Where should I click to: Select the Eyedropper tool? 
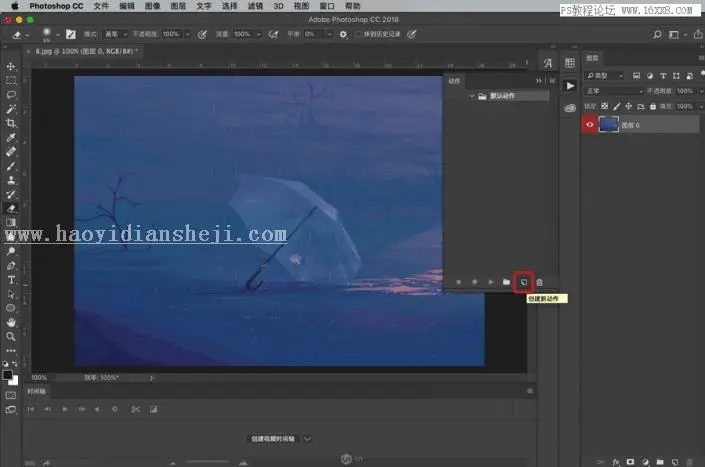tap(11, 138)
